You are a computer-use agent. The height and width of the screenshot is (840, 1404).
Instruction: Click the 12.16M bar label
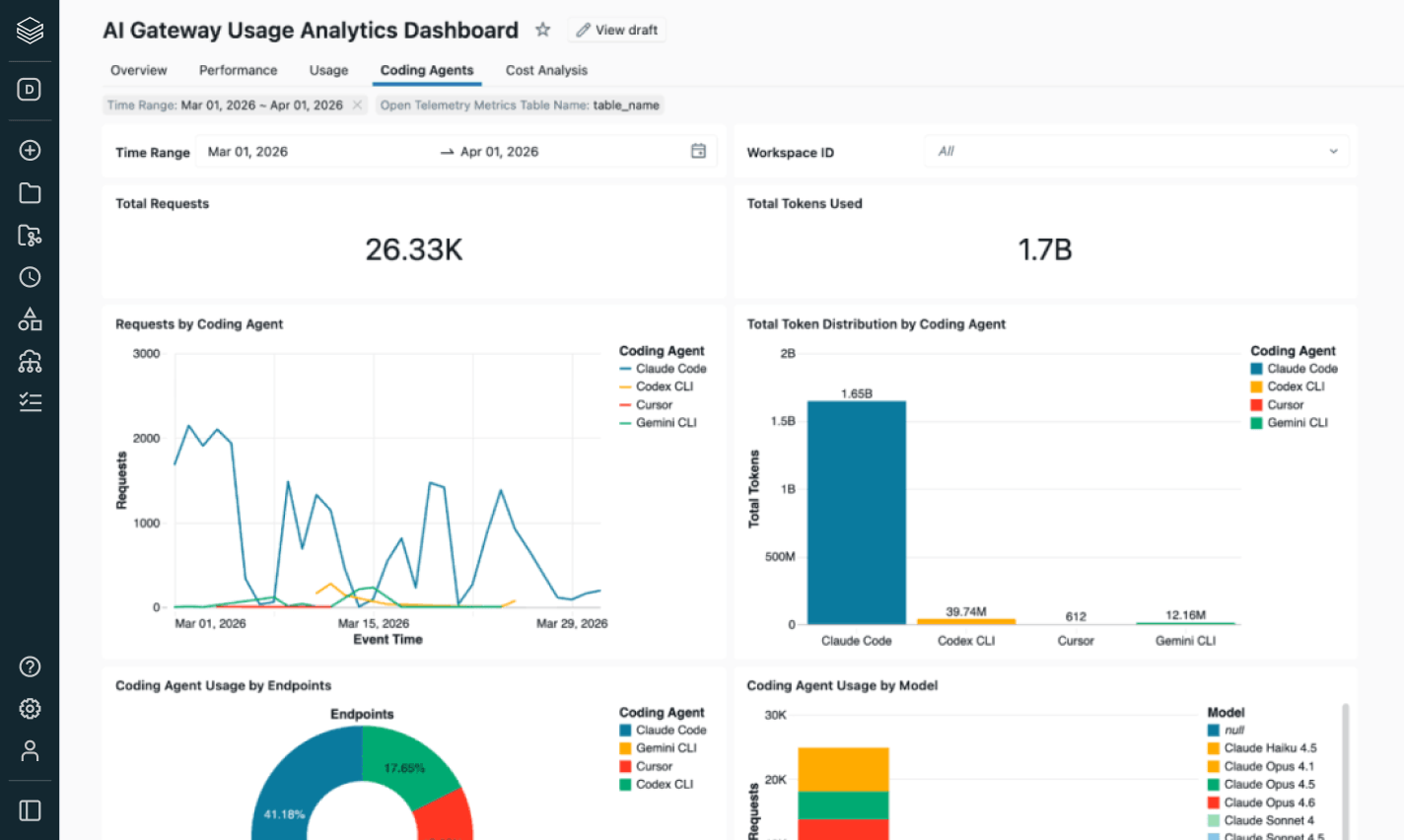pyautogui.click(x=1185, y=615)
